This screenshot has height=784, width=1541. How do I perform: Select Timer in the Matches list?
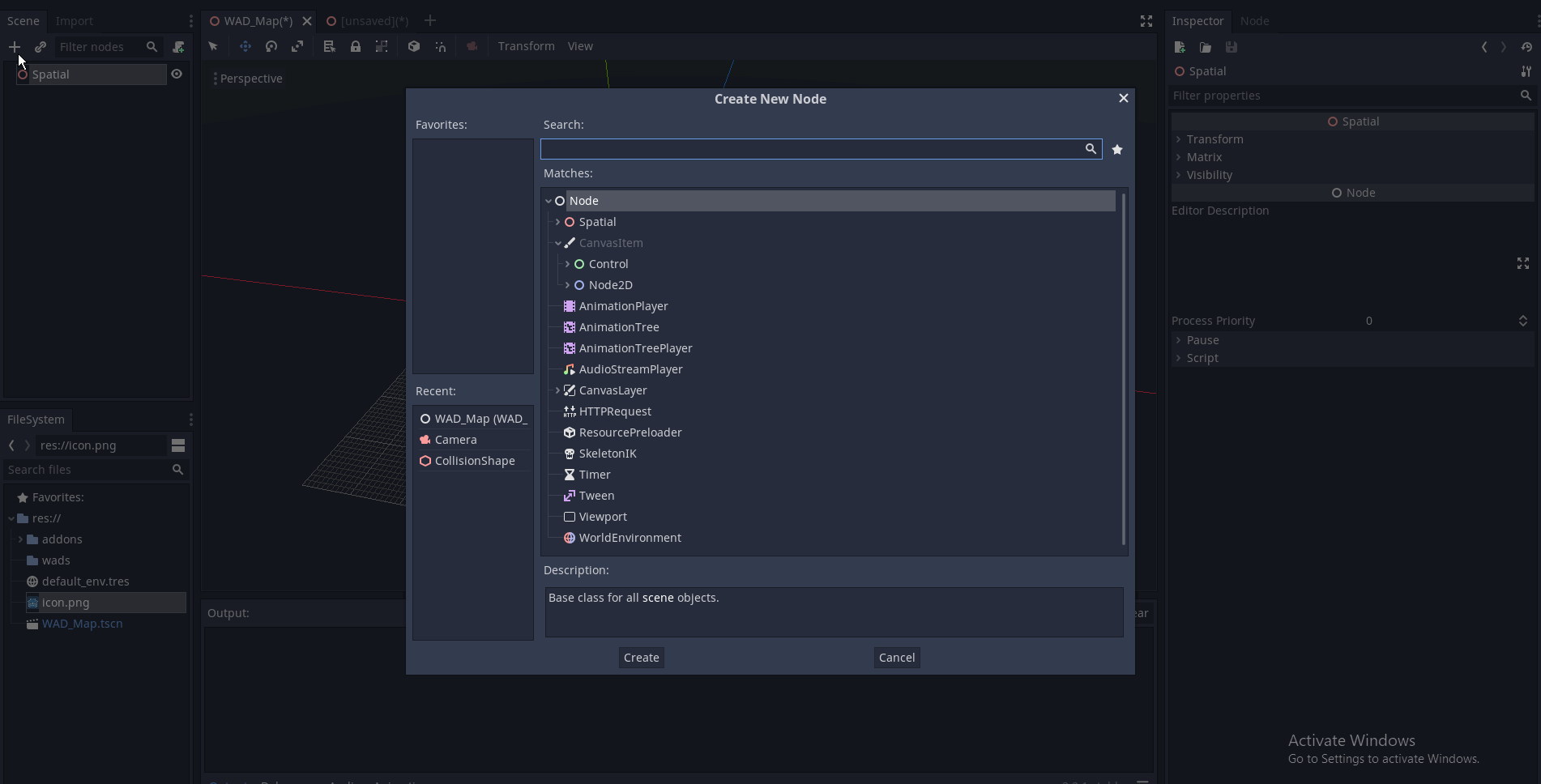coord(594,475)
